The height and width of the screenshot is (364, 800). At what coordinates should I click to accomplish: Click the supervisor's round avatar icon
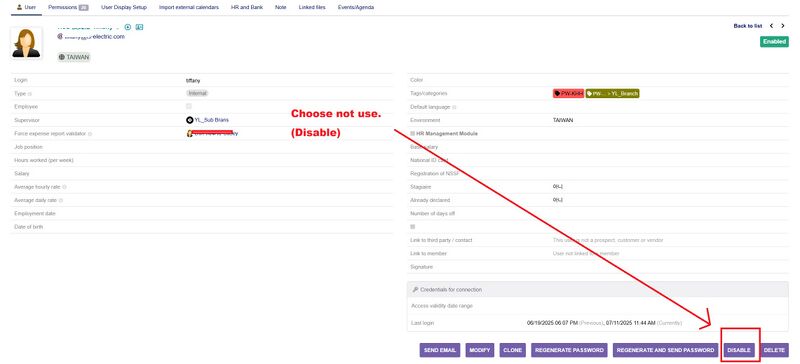click(x=190, y=120)
